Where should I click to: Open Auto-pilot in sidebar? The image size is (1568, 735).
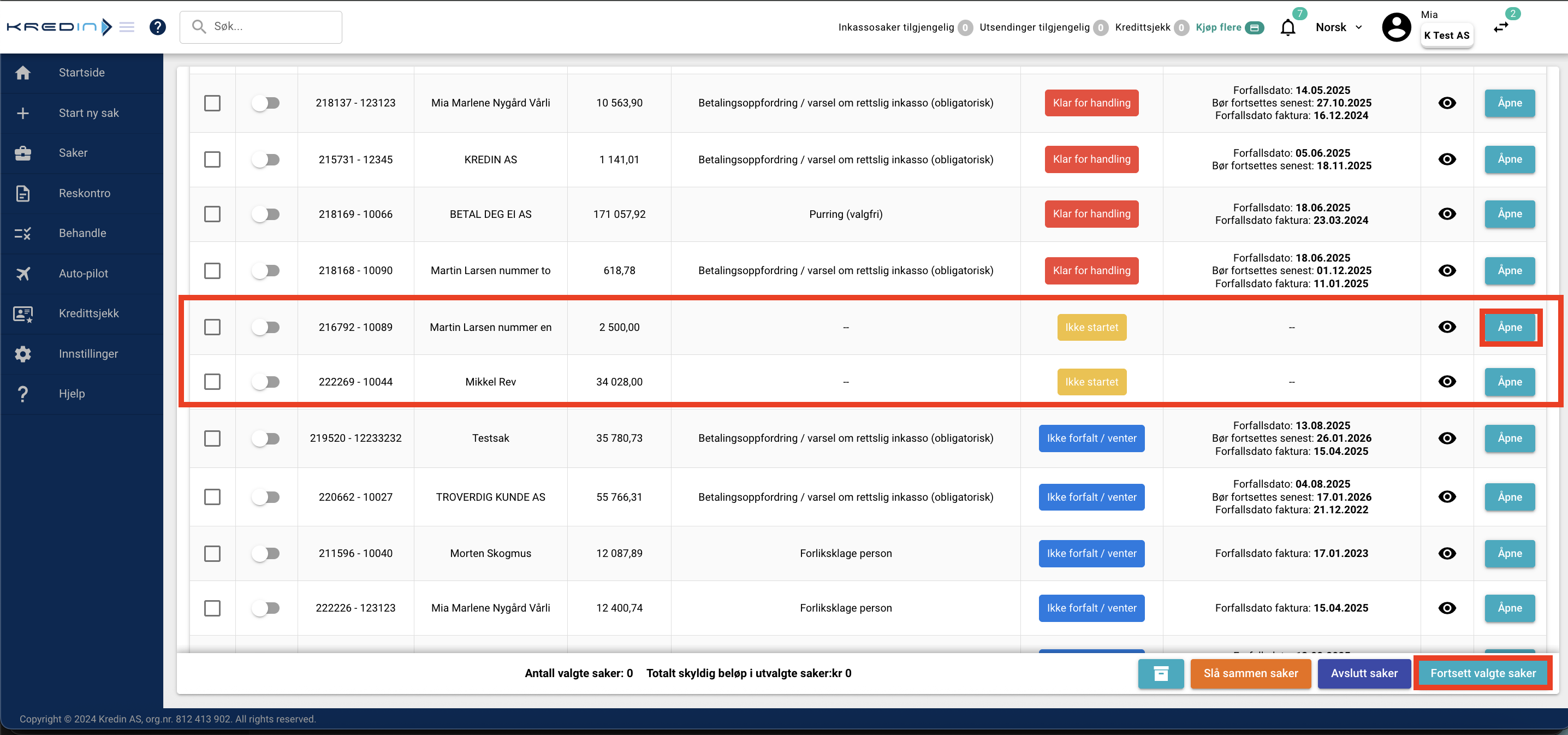81,274
